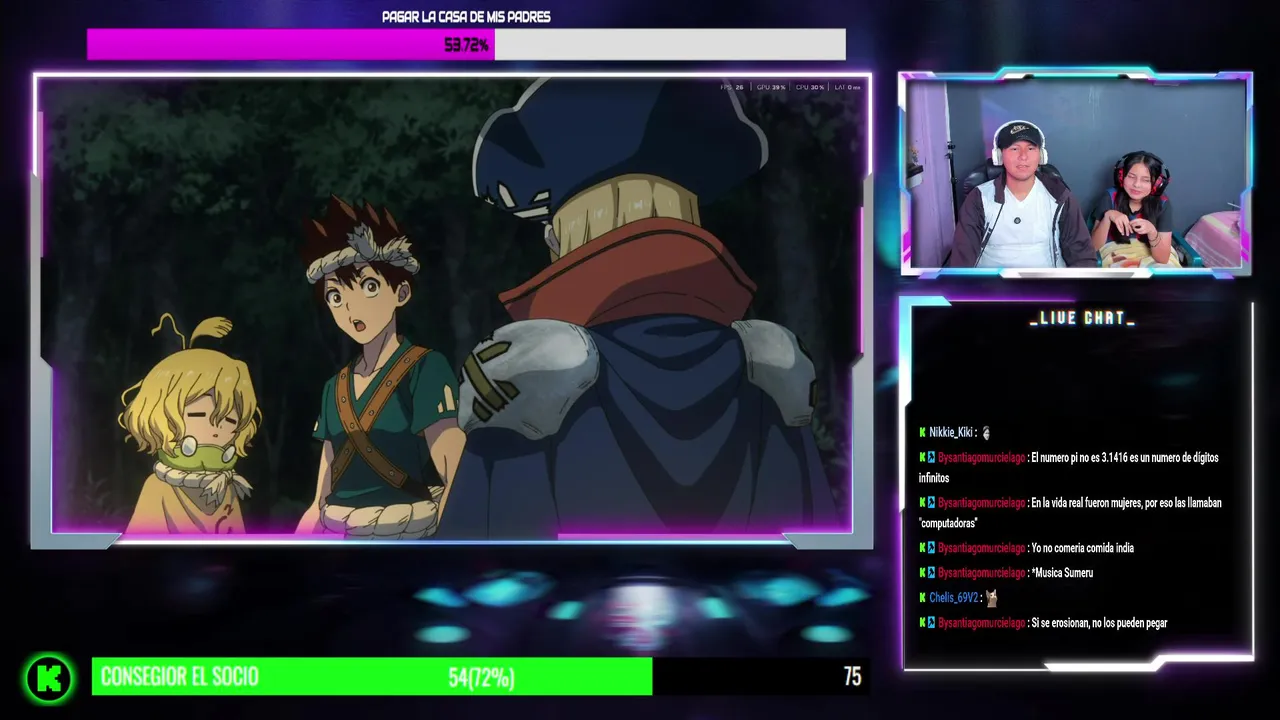Click the FPS 26 readout on the video
This screenshot has width=1280, height=720.
[x=732, y=87]
